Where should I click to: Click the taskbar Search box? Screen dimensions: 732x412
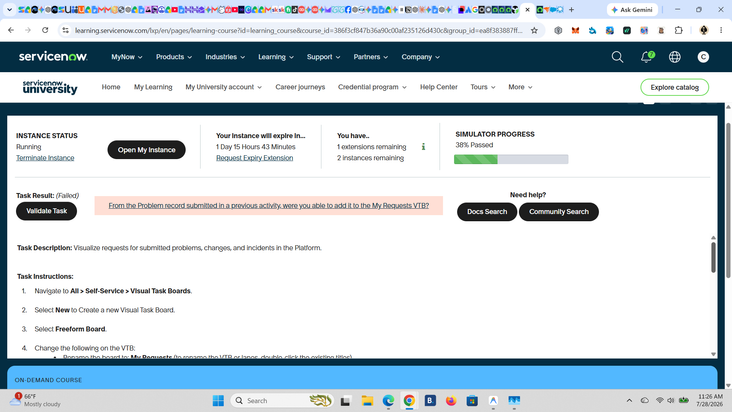click(x=282, y=400)
